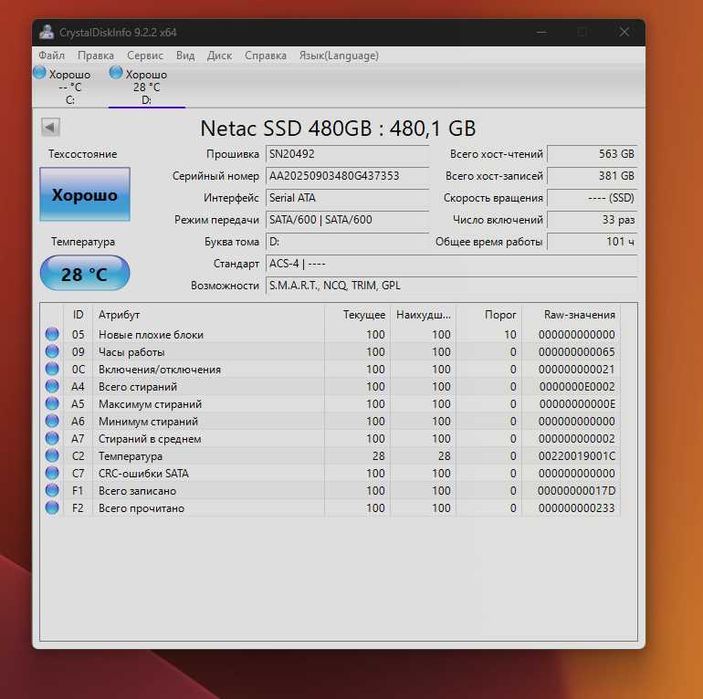Select the Включения/отключения attribute row
Screen dimensions: 703x699
click(330, 369)
